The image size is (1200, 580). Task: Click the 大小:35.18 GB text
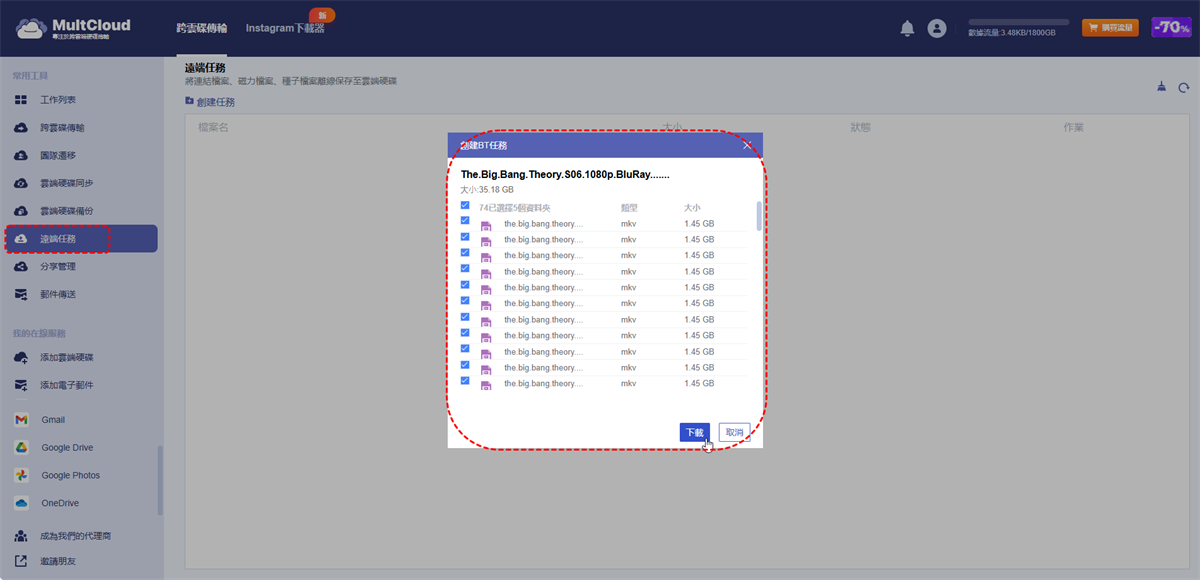tap(487, 189)
